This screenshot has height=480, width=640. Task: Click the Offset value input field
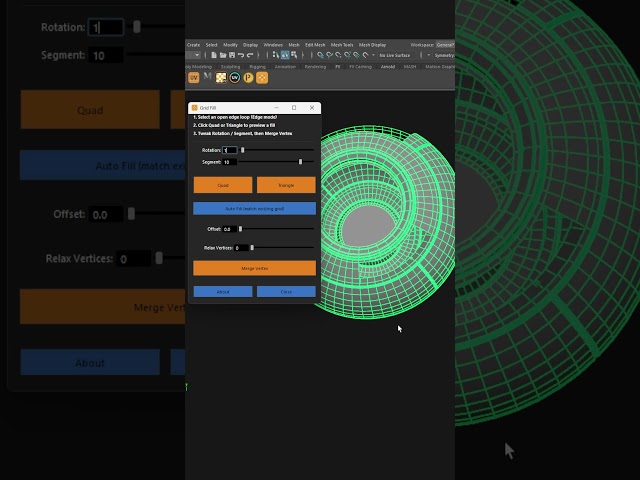tap(229, 229)
